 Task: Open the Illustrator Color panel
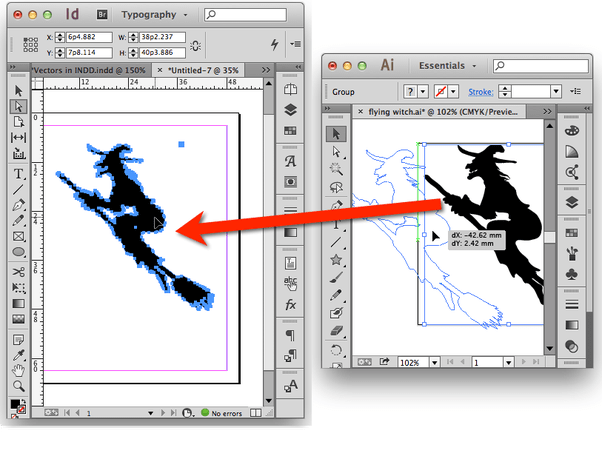(x=572, y=131)
